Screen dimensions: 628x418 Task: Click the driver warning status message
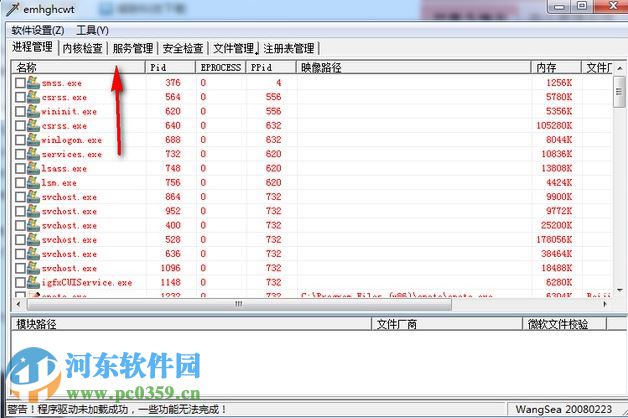(117, 409)
